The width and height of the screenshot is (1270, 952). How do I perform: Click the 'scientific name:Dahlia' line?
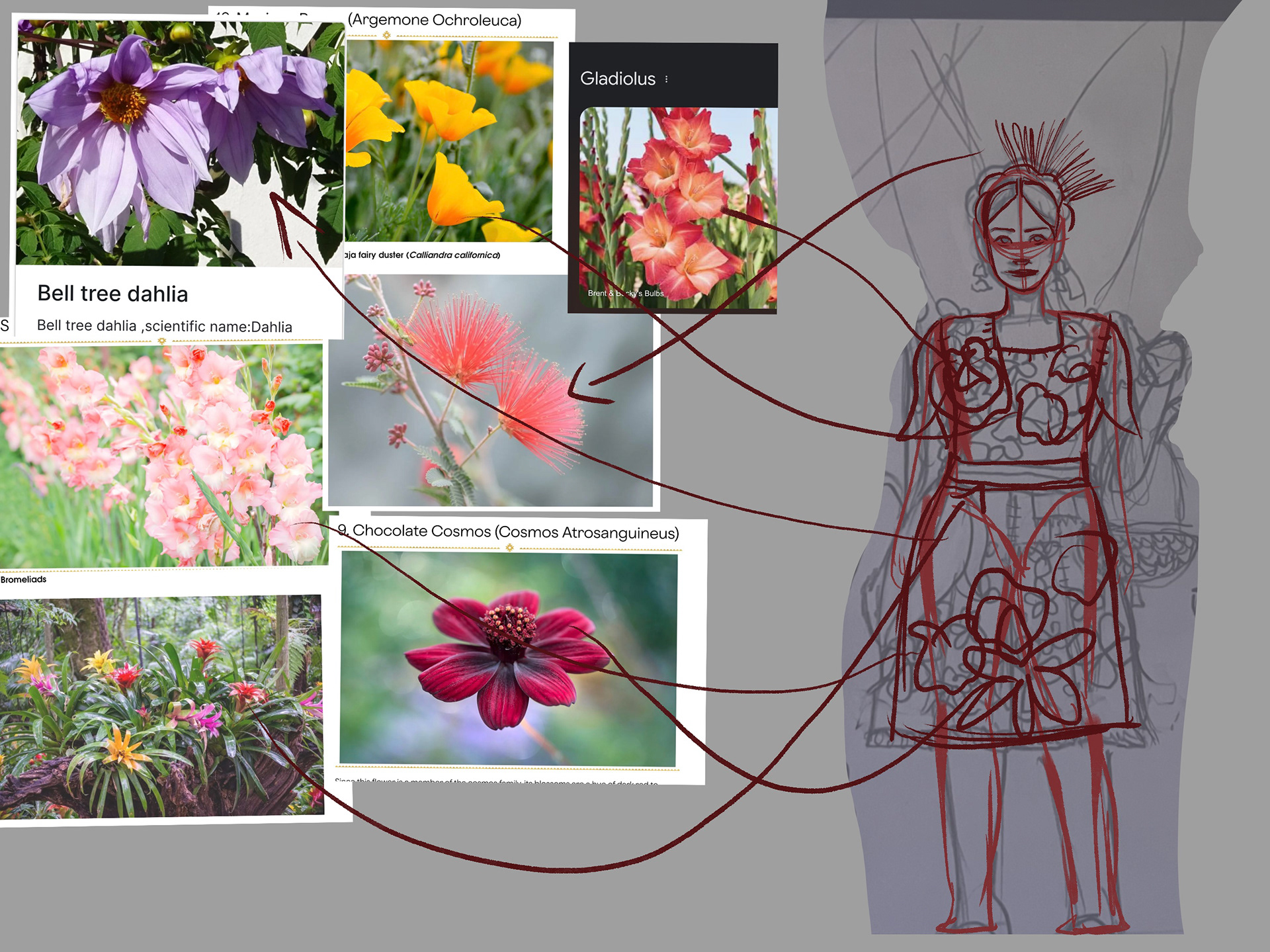click(x=165, y=326)
